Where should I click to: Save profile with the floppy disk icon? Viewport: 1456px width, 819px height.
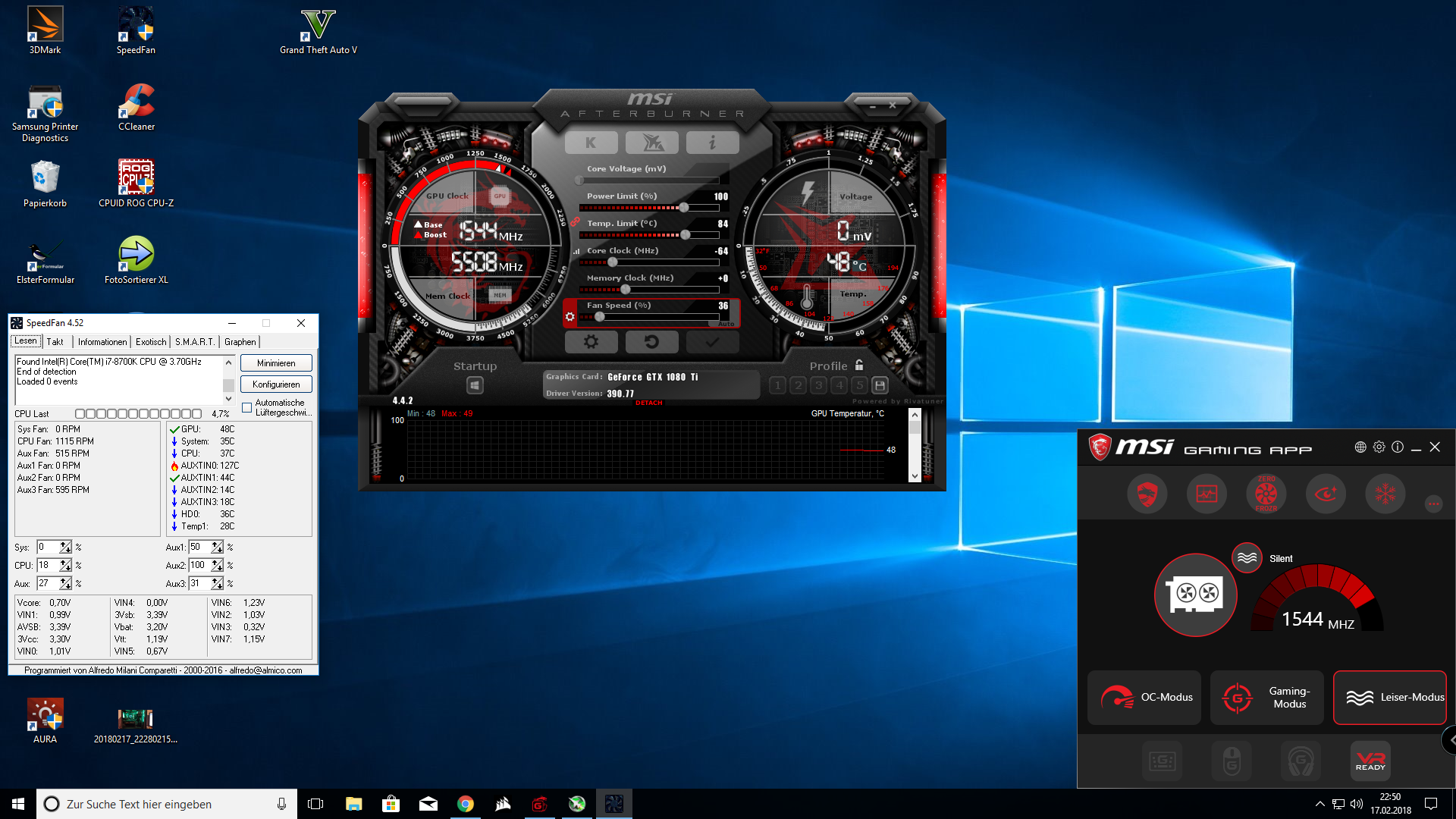(x=880, y=385)
